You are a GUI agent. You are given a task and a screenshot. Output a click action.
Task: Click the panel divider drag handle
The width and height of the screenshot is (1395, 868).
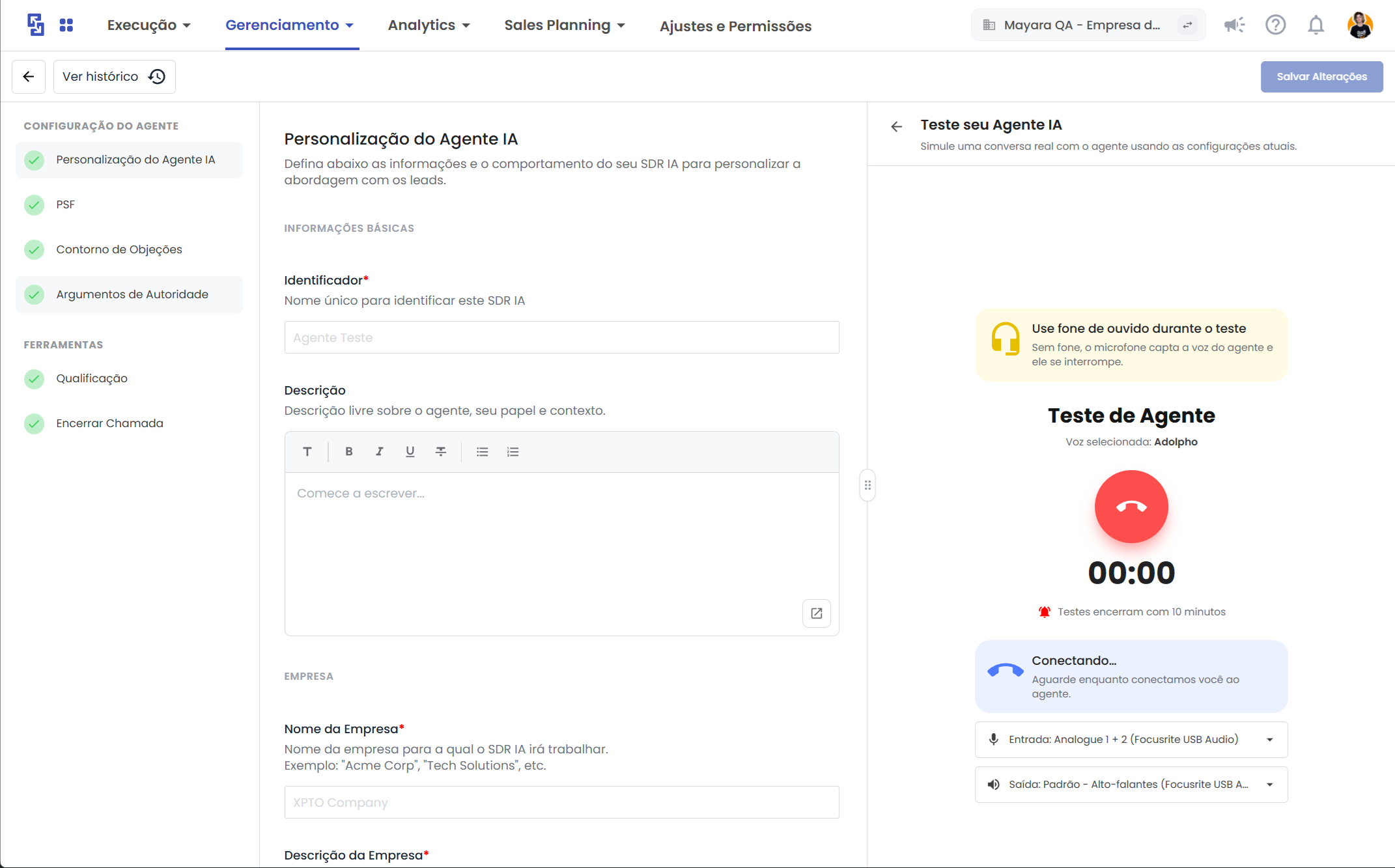867,485
